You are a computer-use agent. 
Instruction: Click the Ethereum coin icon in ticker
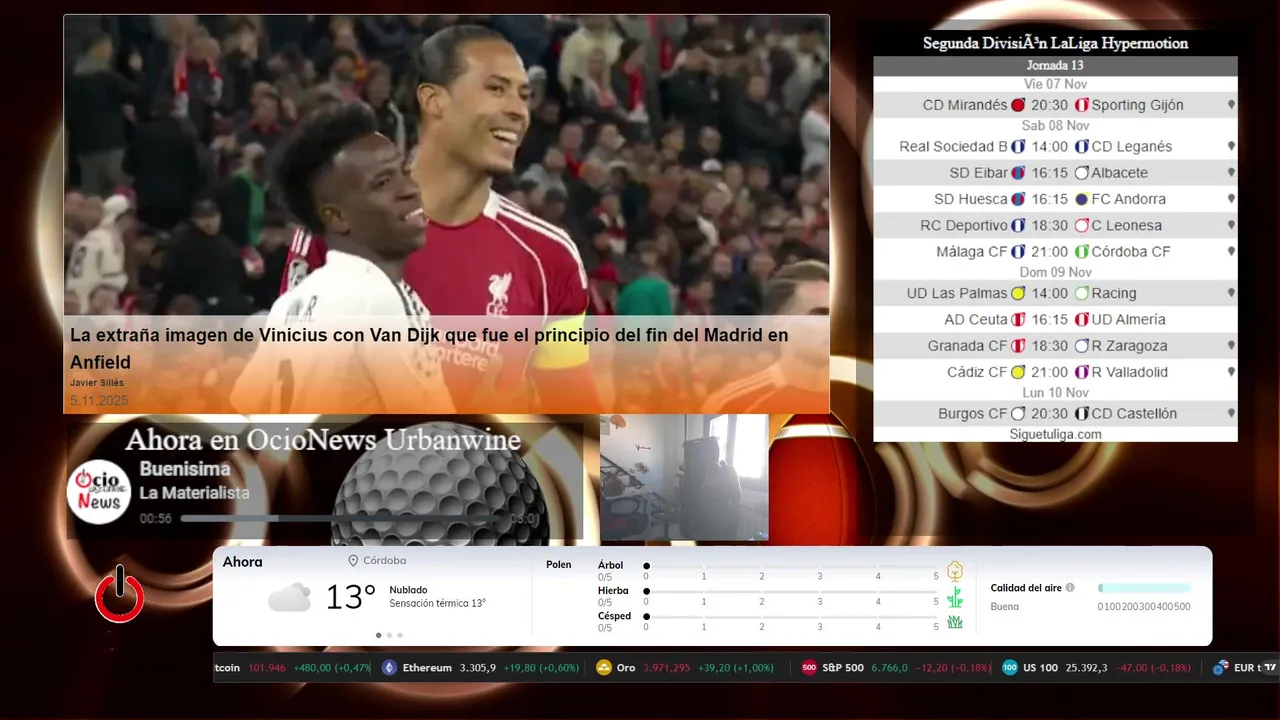click(x=390, y=668)
